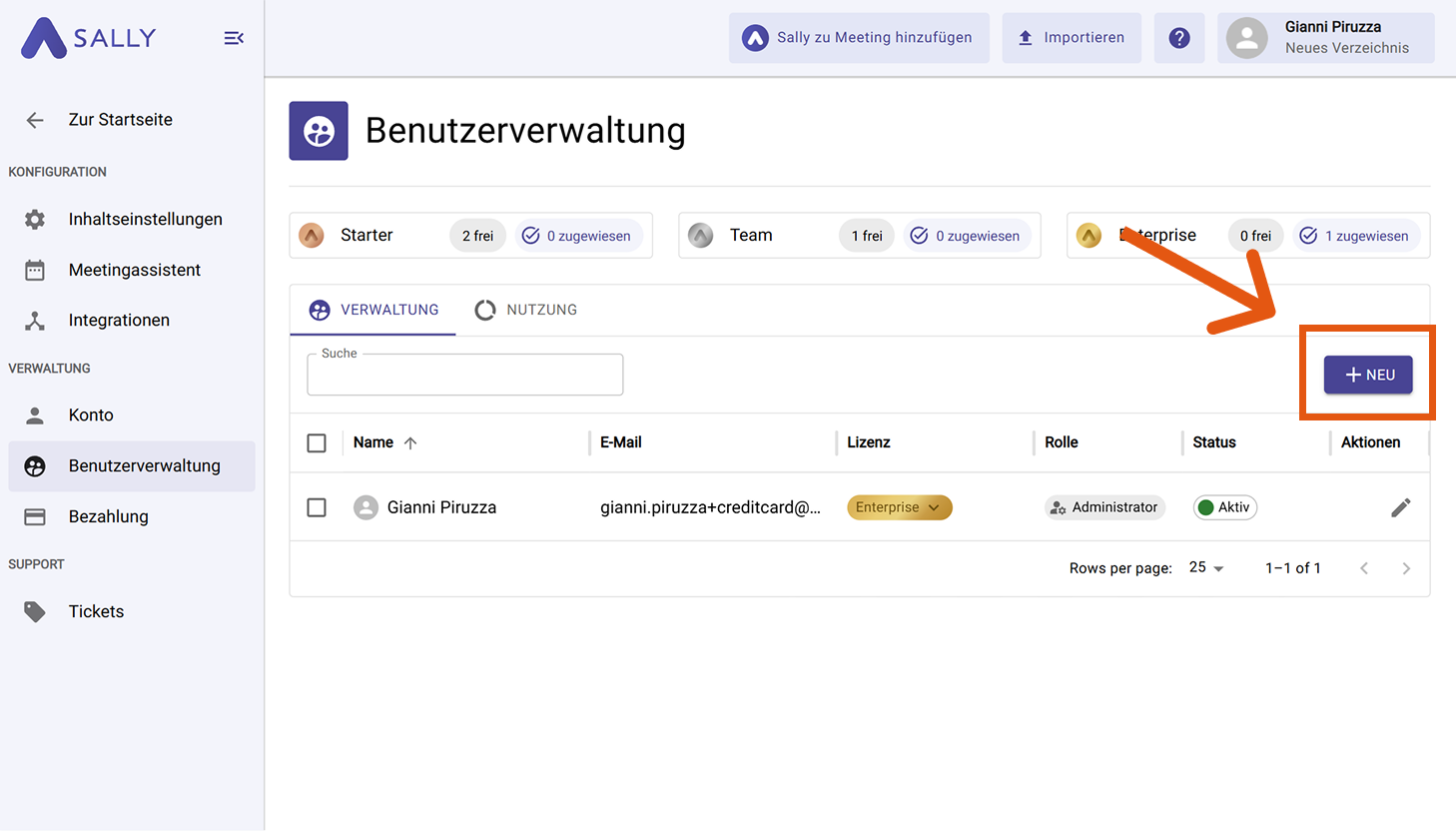
Task: Click the Team license icon
Action: (701, 236)
